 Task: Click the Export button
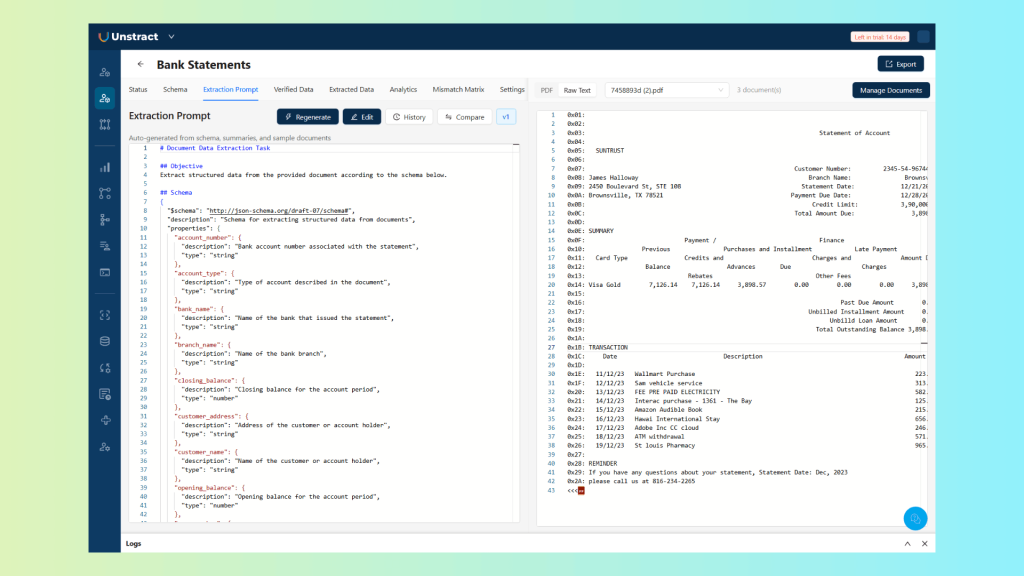[900, 64]
